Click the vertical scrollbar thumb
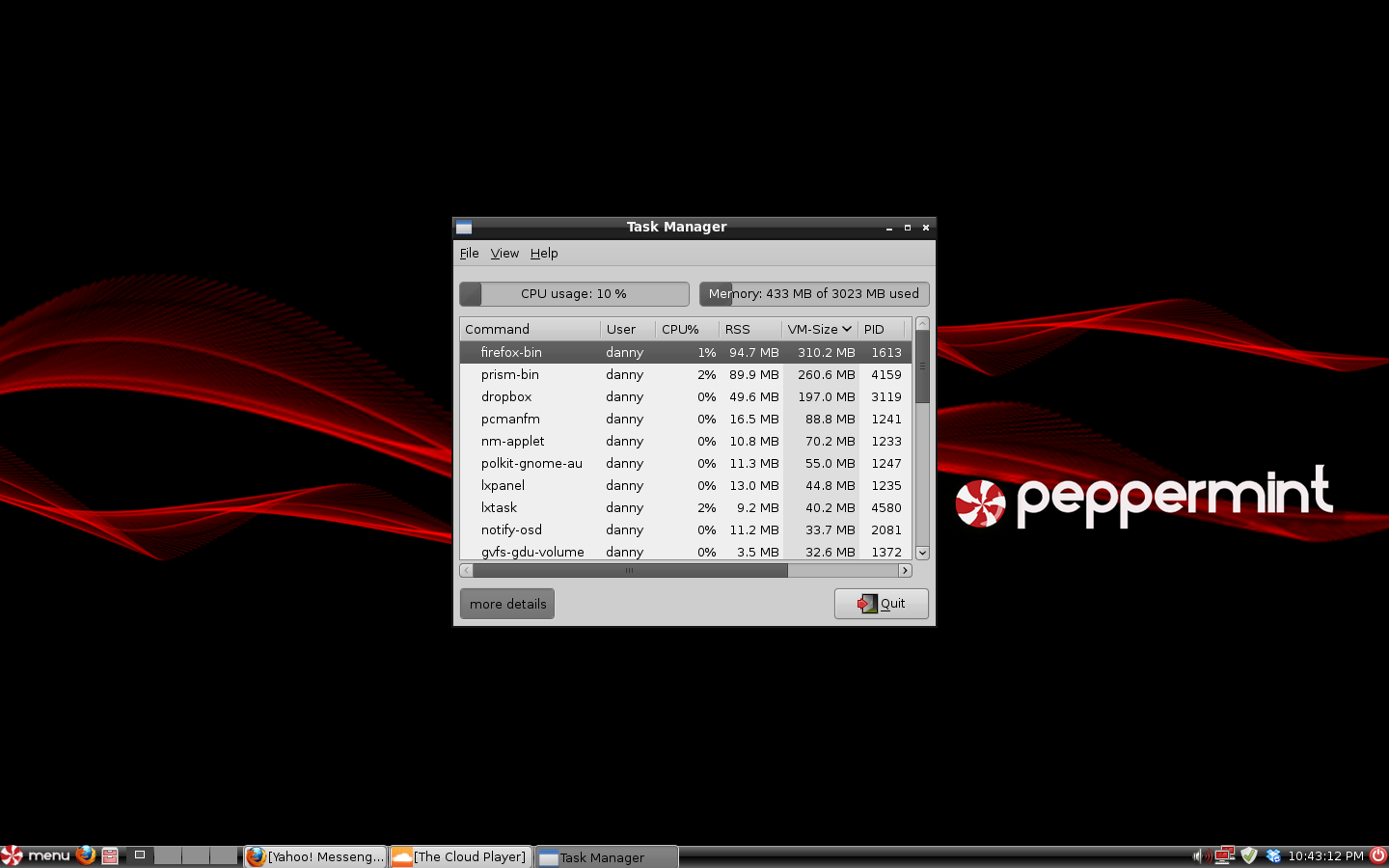 pos(922,366)
